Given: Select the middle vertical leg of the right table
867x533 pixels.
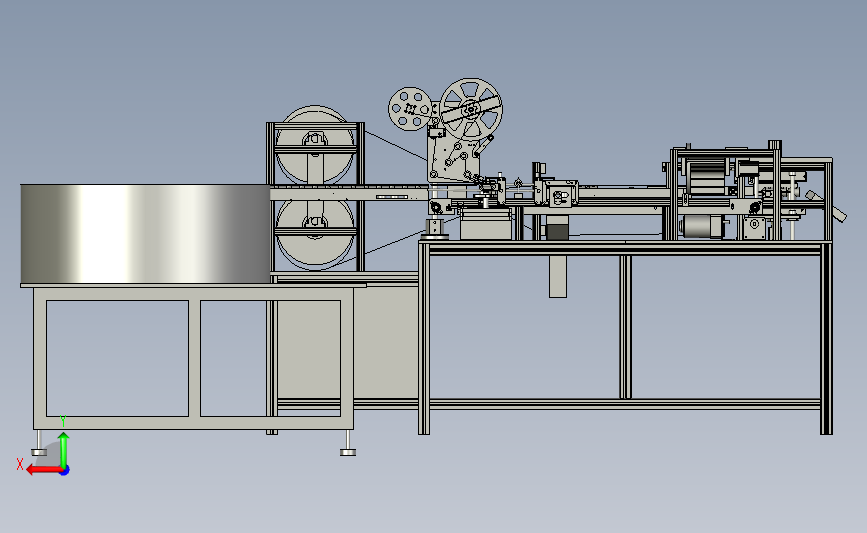Looking at the screenshot, I should click(x=625, y=327).
